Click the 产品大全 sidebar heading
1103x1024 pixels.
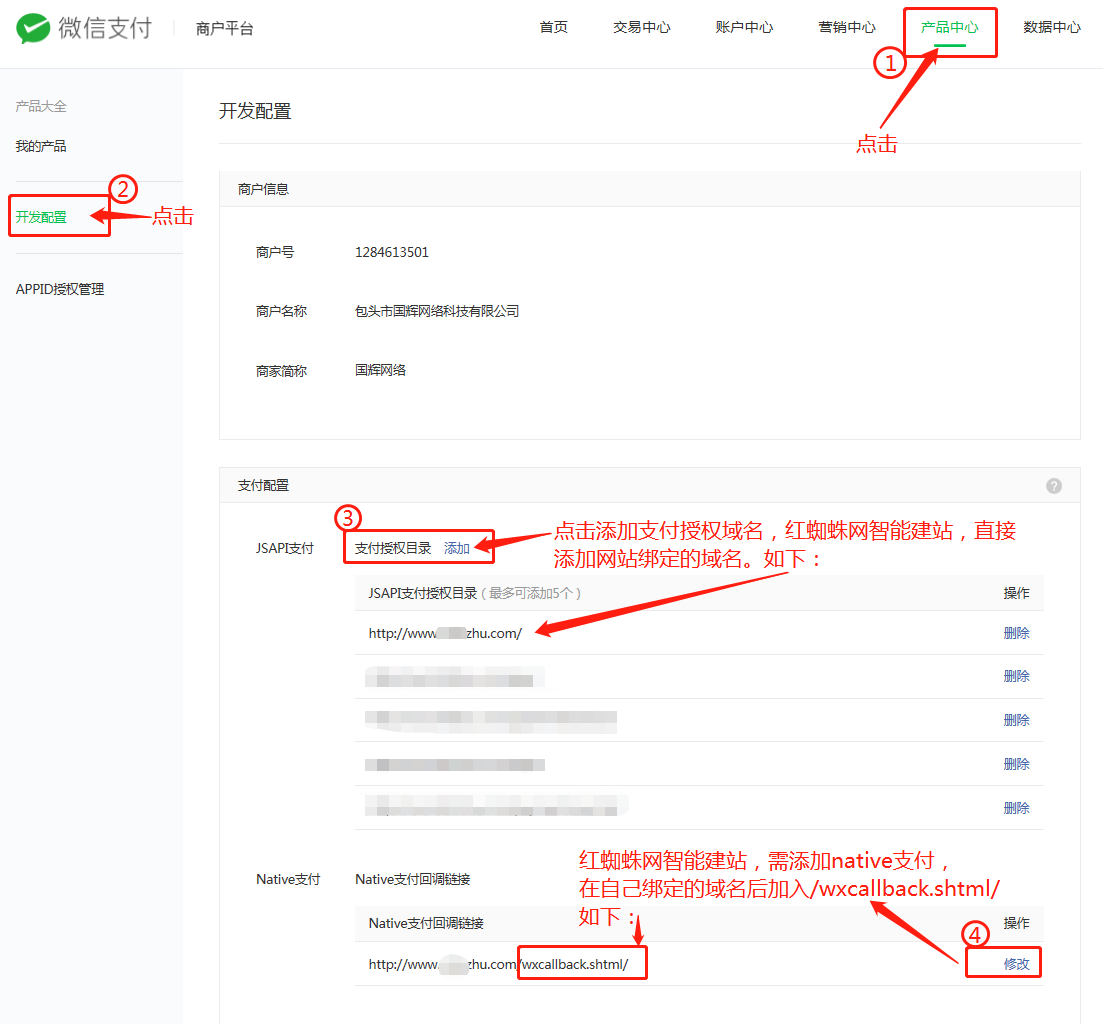point(41,106)
